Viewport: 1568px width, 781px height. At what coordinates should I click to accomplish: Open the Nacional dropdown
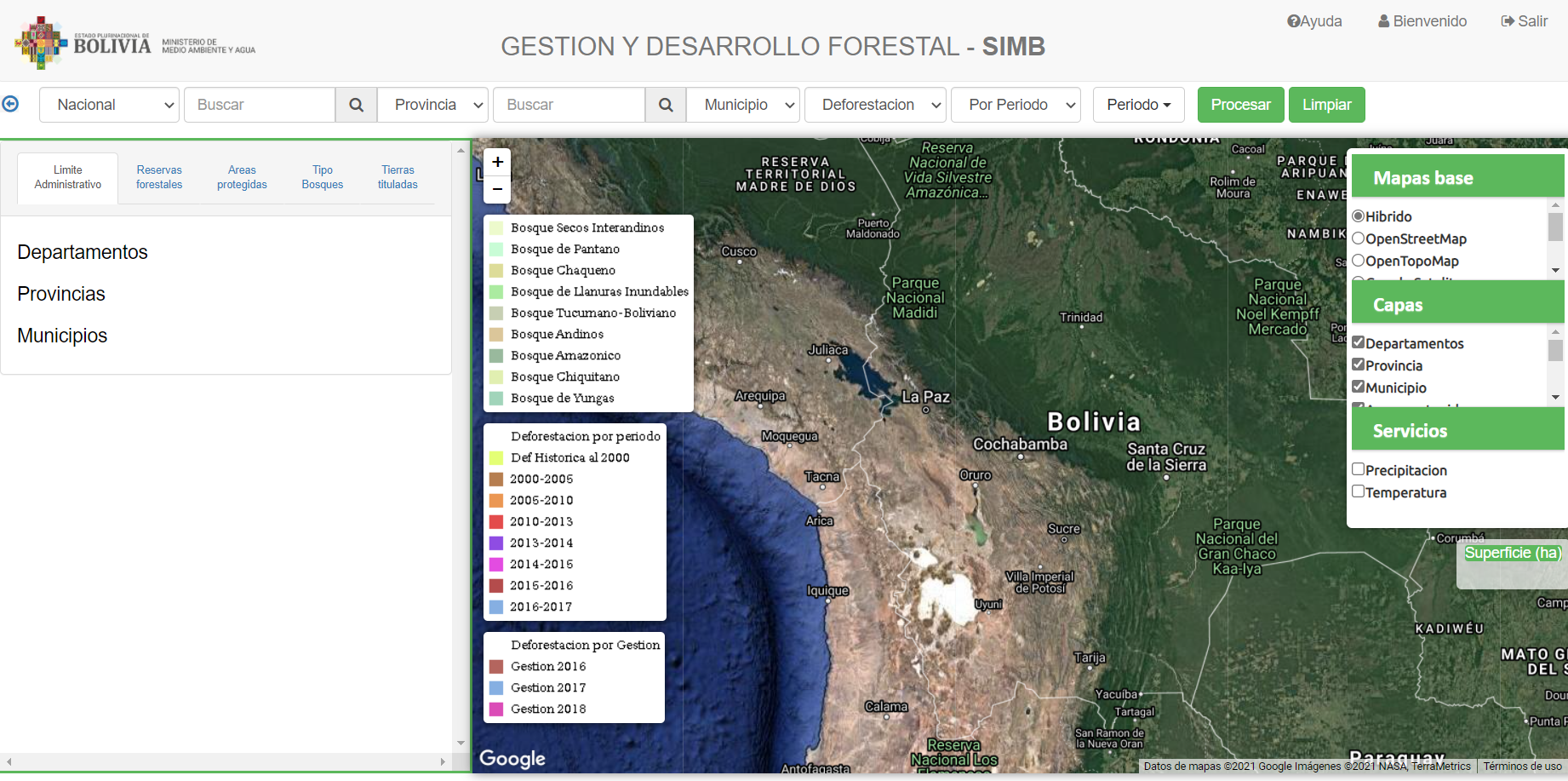[109, 105]
